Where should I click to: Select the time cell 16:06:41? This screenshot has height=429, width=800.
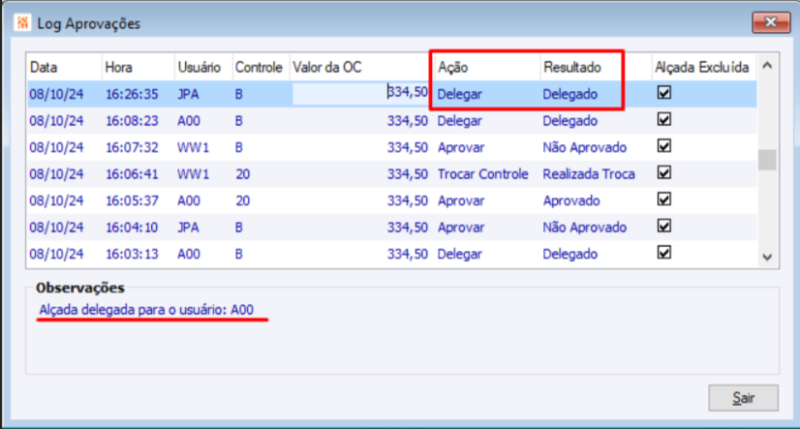pyautogui.click(x=132, y=174)
